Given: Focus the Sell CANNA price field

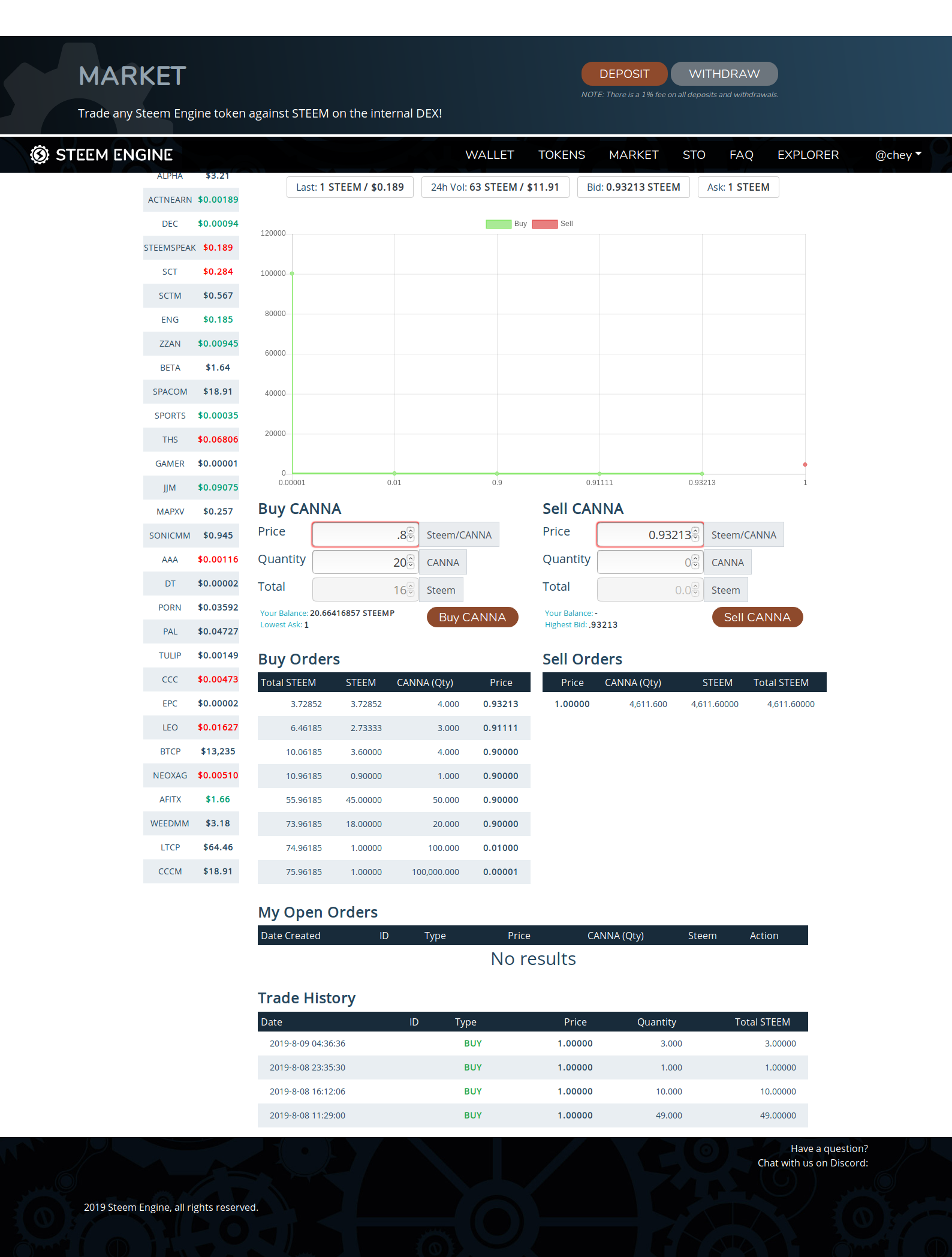Looking at the screenshot, I should (650, 534).
